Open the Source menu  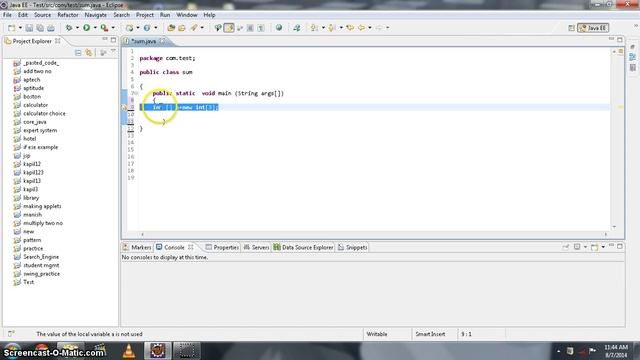[42, 15]
